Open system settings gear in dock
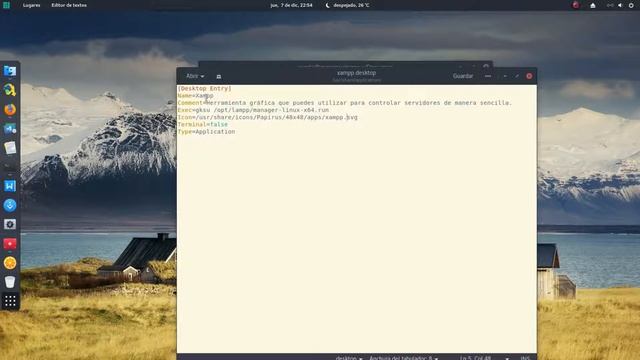640x360 pixels. click(x=10, y=224)
